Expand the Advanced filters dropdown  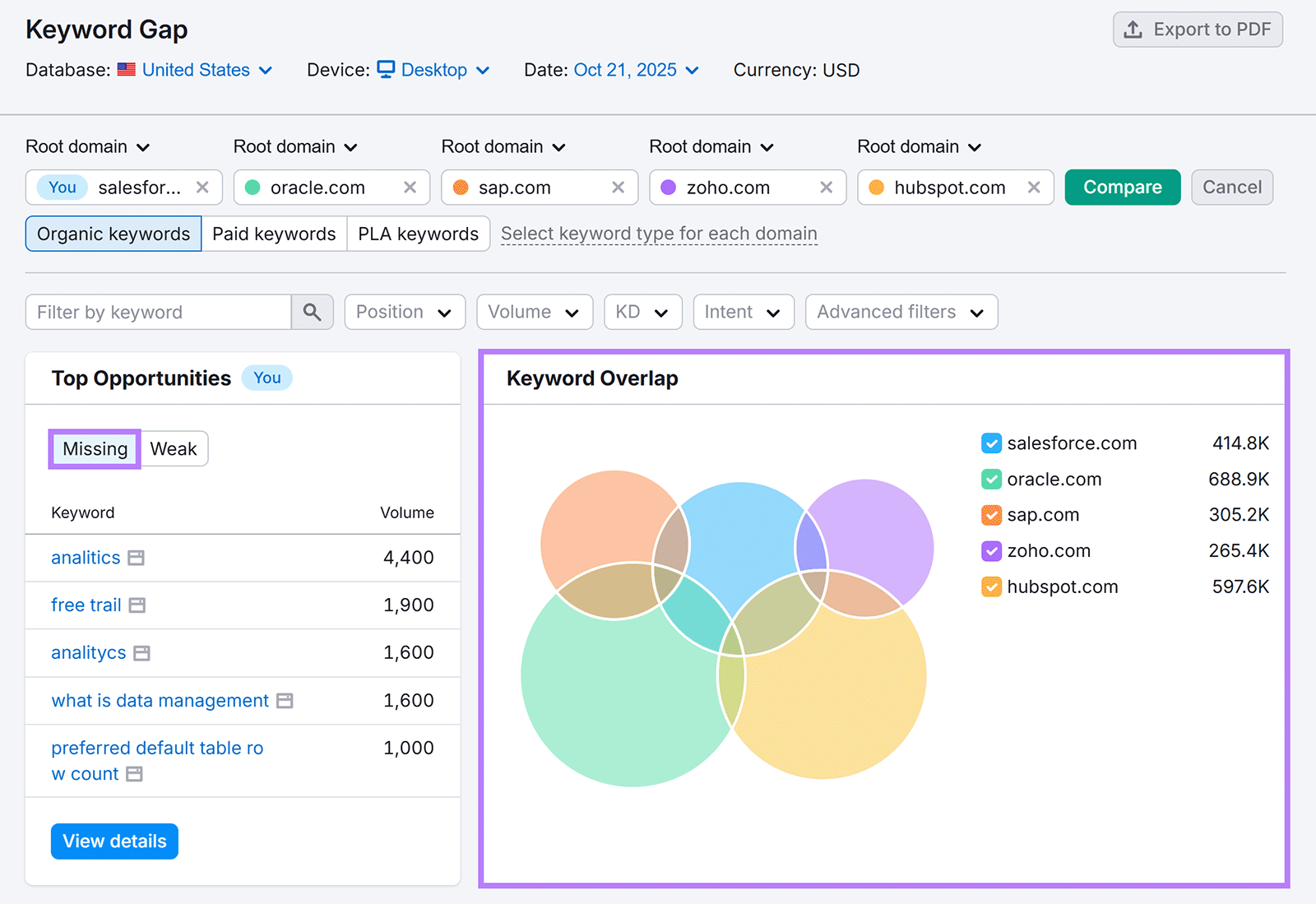point(900,312)
